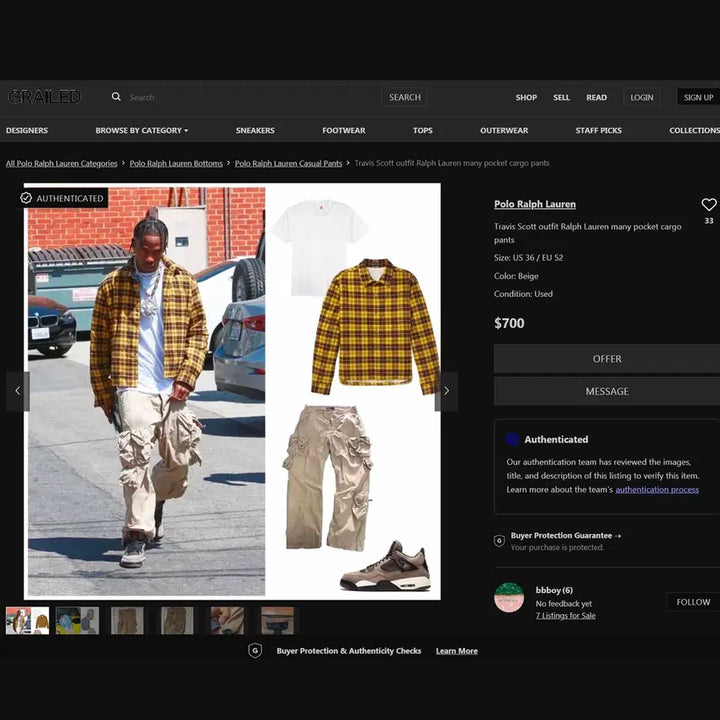Click the magnifying glass search icon
720x720 pixels.
pos(116,96)
